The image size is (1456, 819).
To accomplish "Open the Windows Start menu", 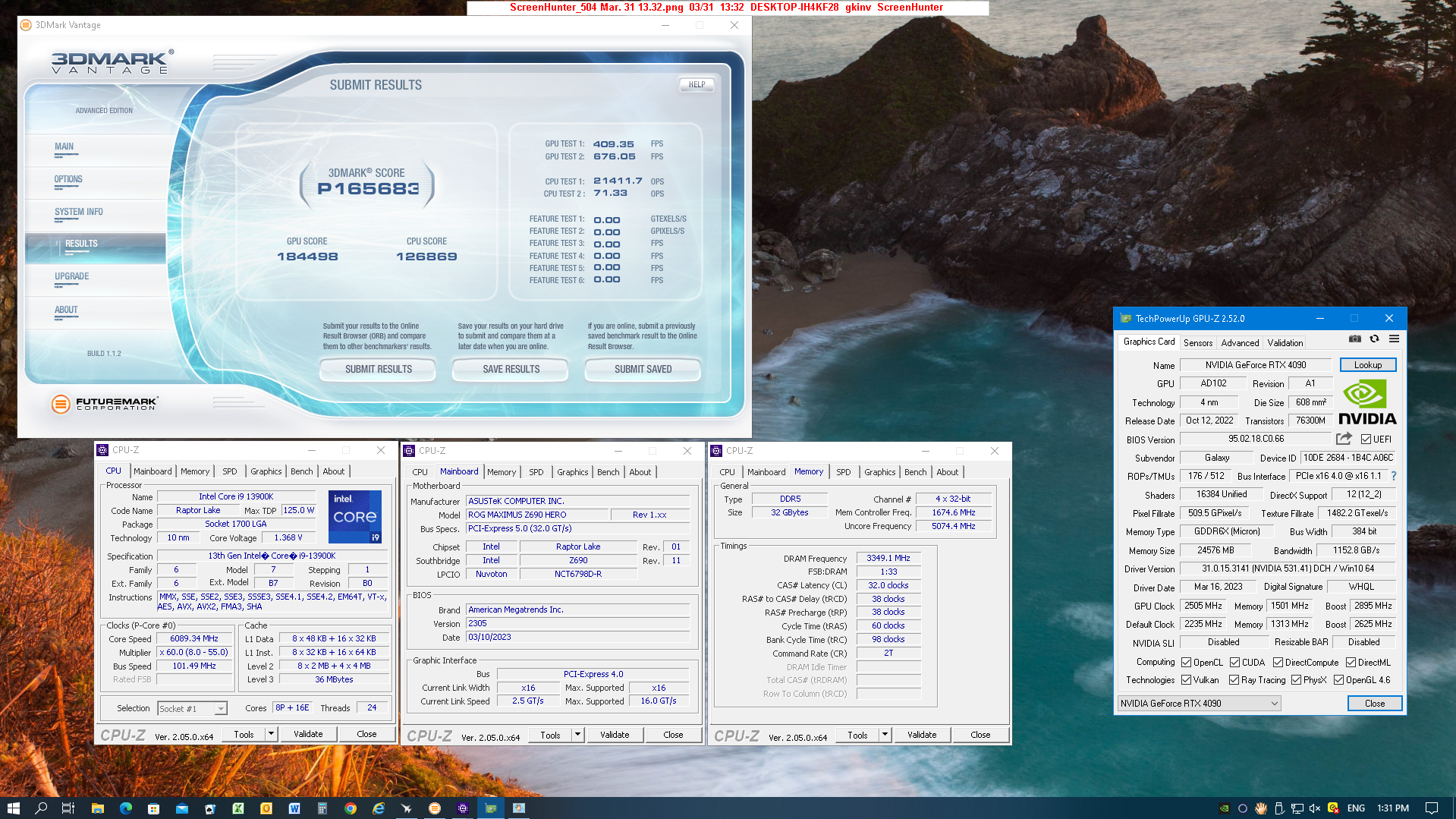I will pyautogui.click(x=13, y=808).
